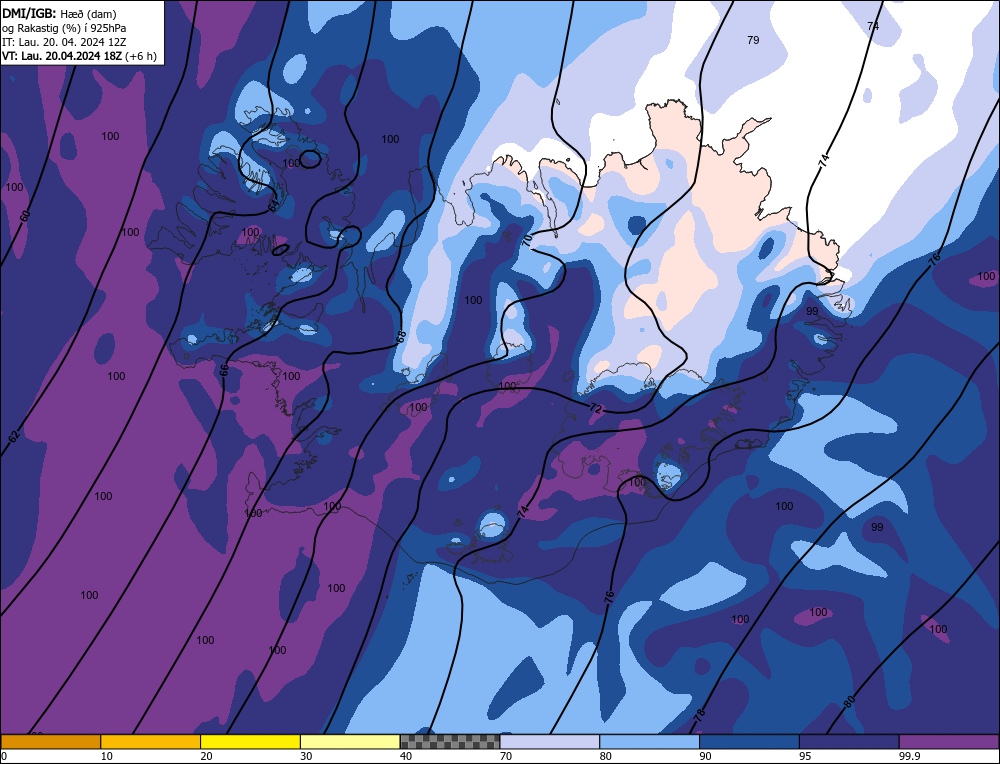Image resolution: width=1000 pixels, height=764 pixels.
Task: Click the '10' legend scale value
Action: (x=107, y=756)
